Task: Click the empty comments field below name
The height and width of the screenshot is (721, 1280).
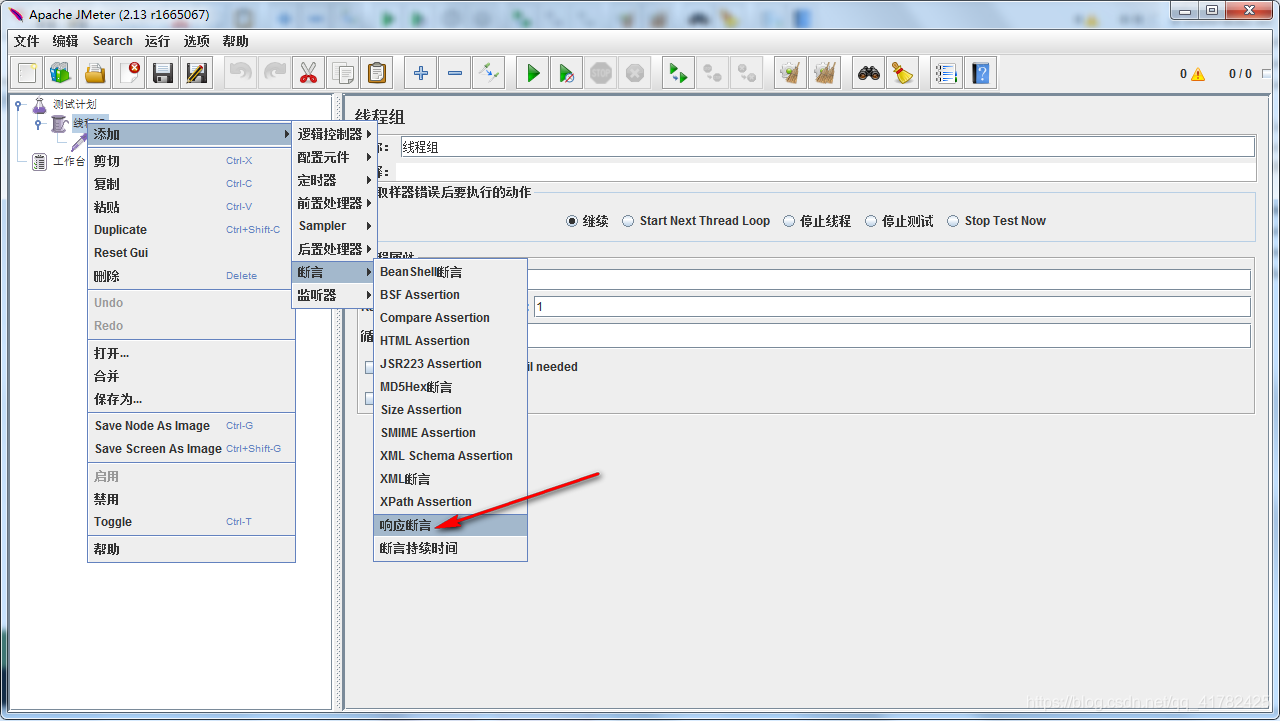Action: (825, 172)
